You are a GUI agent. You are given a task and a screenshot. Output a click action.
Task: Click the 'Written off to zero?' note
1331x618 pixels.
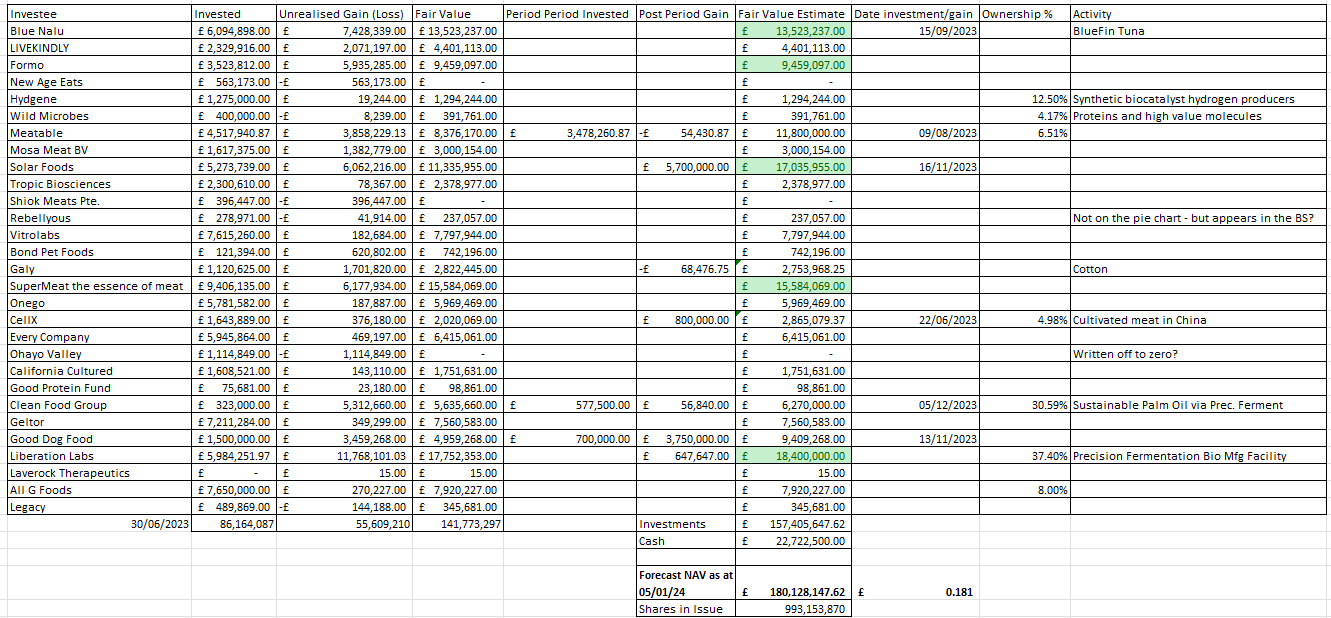pyautogui.click(x=1200, y=354)
